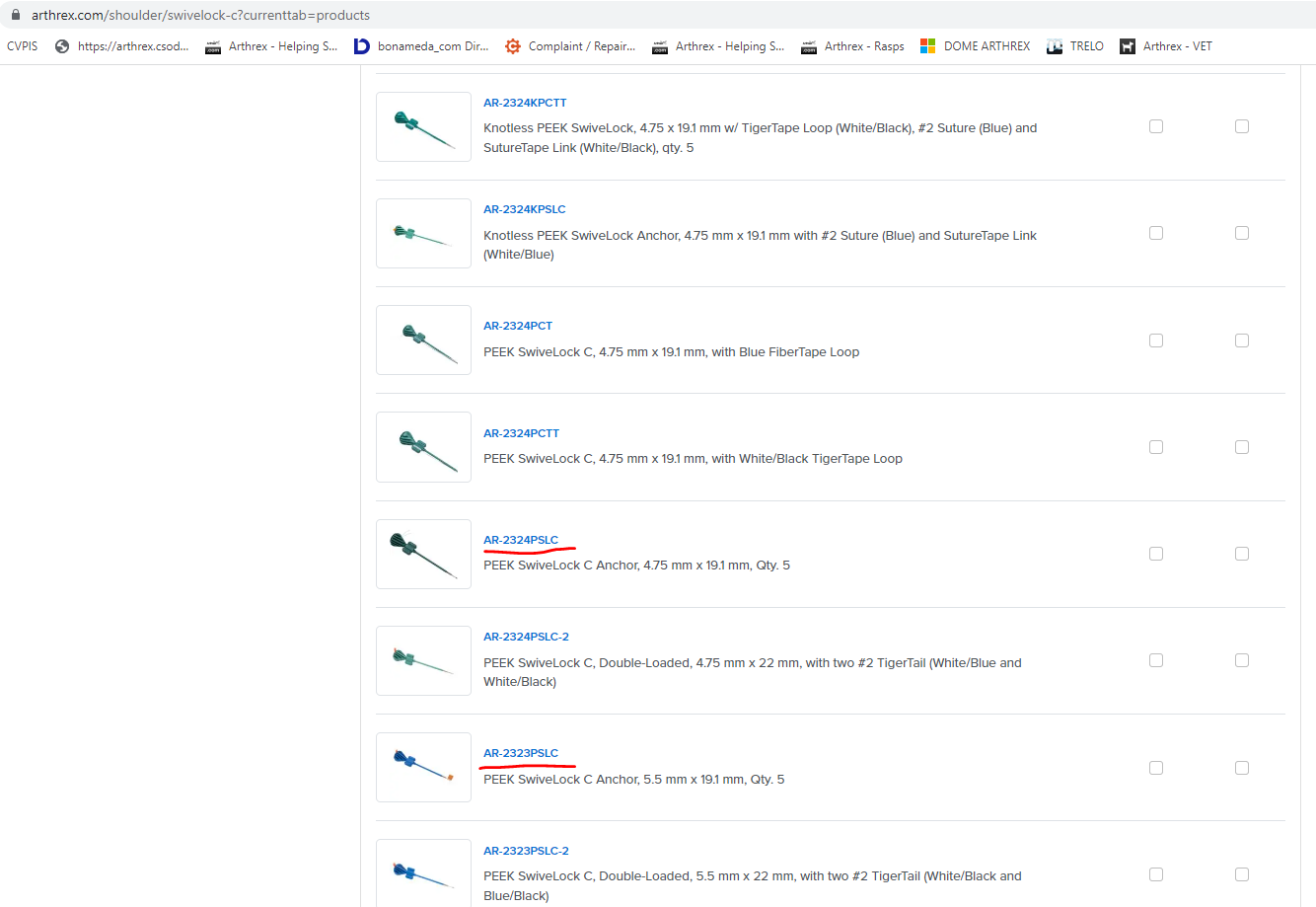Viewport: 1316px width, 907px height.
Task: Tick first checkbox for AR-2323PSLC row
Action: coord(1156,768)
